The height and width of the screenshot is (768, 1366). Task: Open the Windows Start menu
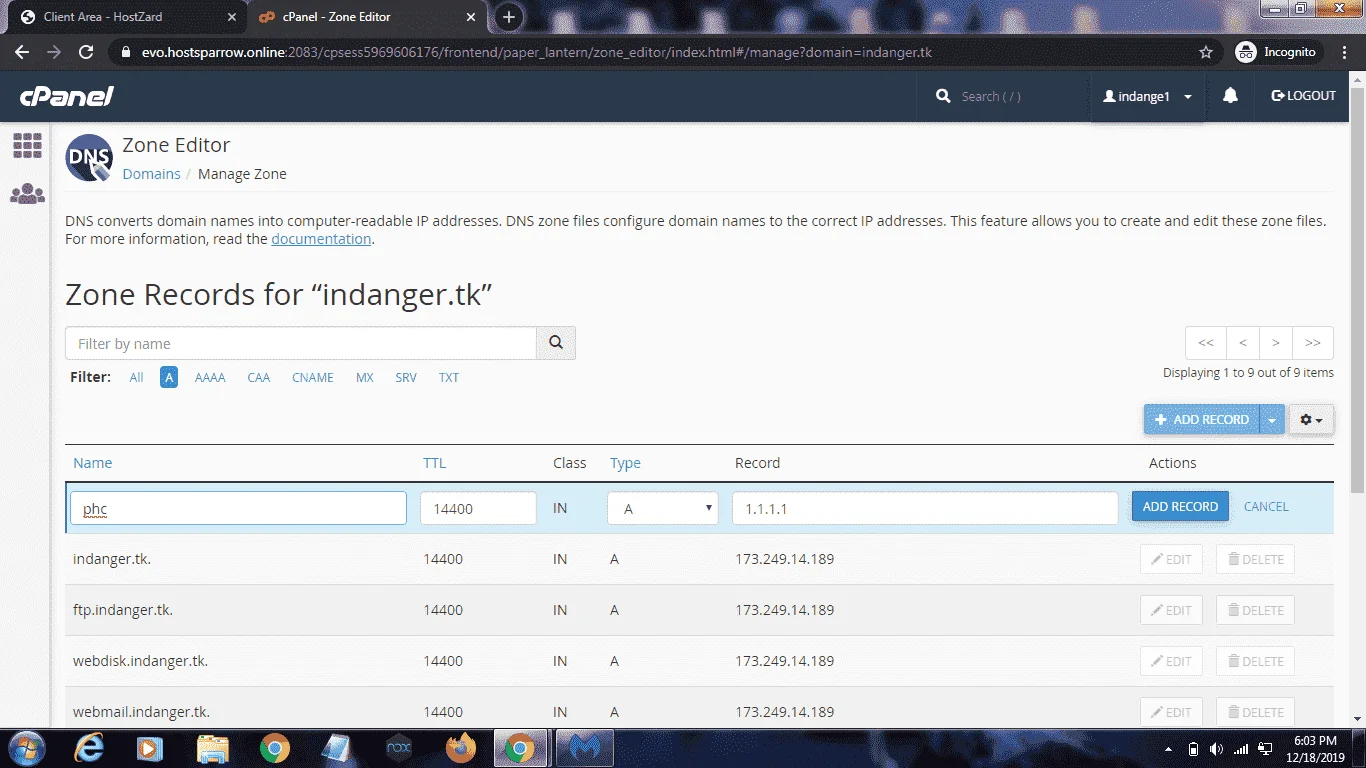tap(25, 748)
